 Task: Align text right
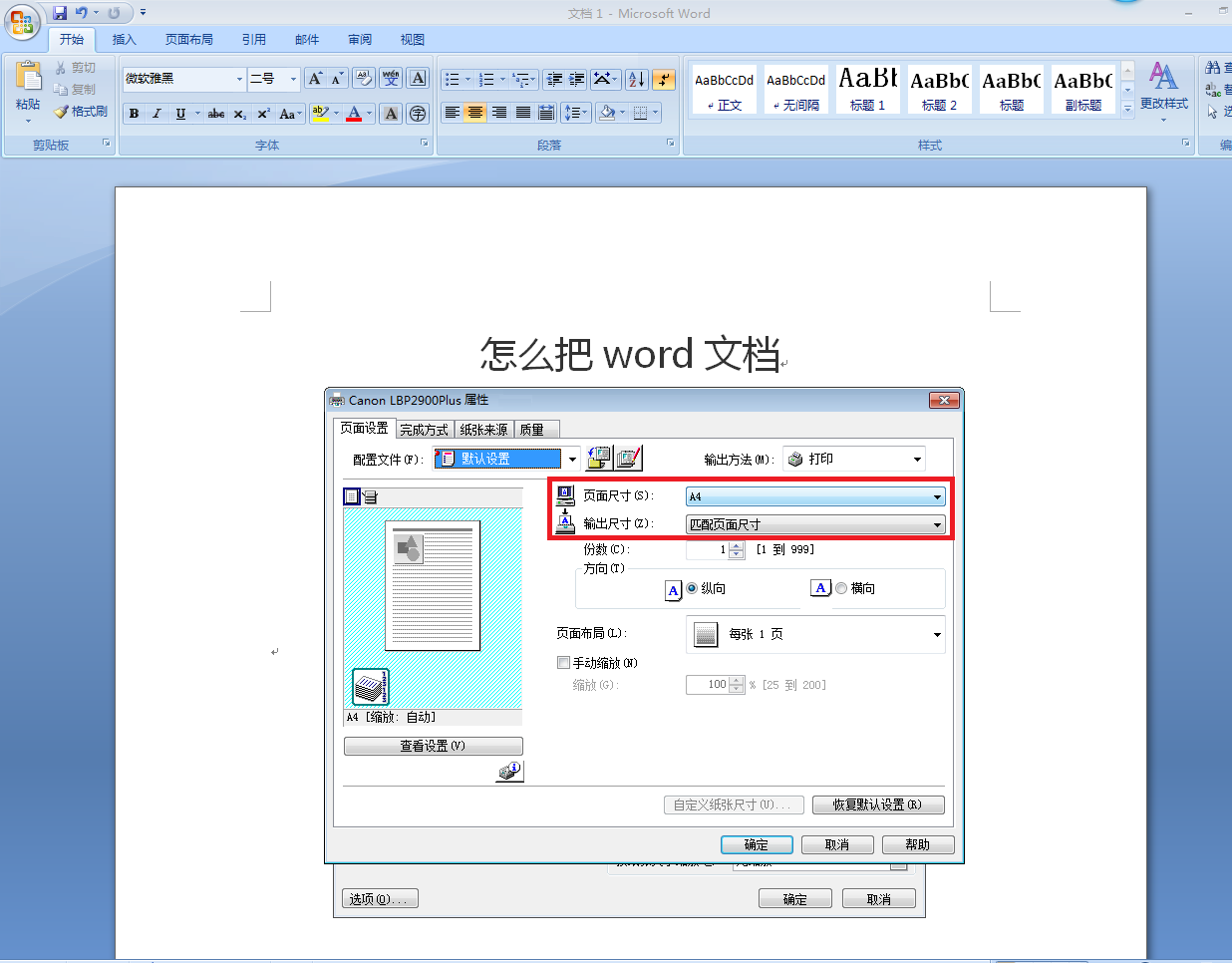(499, 113)
